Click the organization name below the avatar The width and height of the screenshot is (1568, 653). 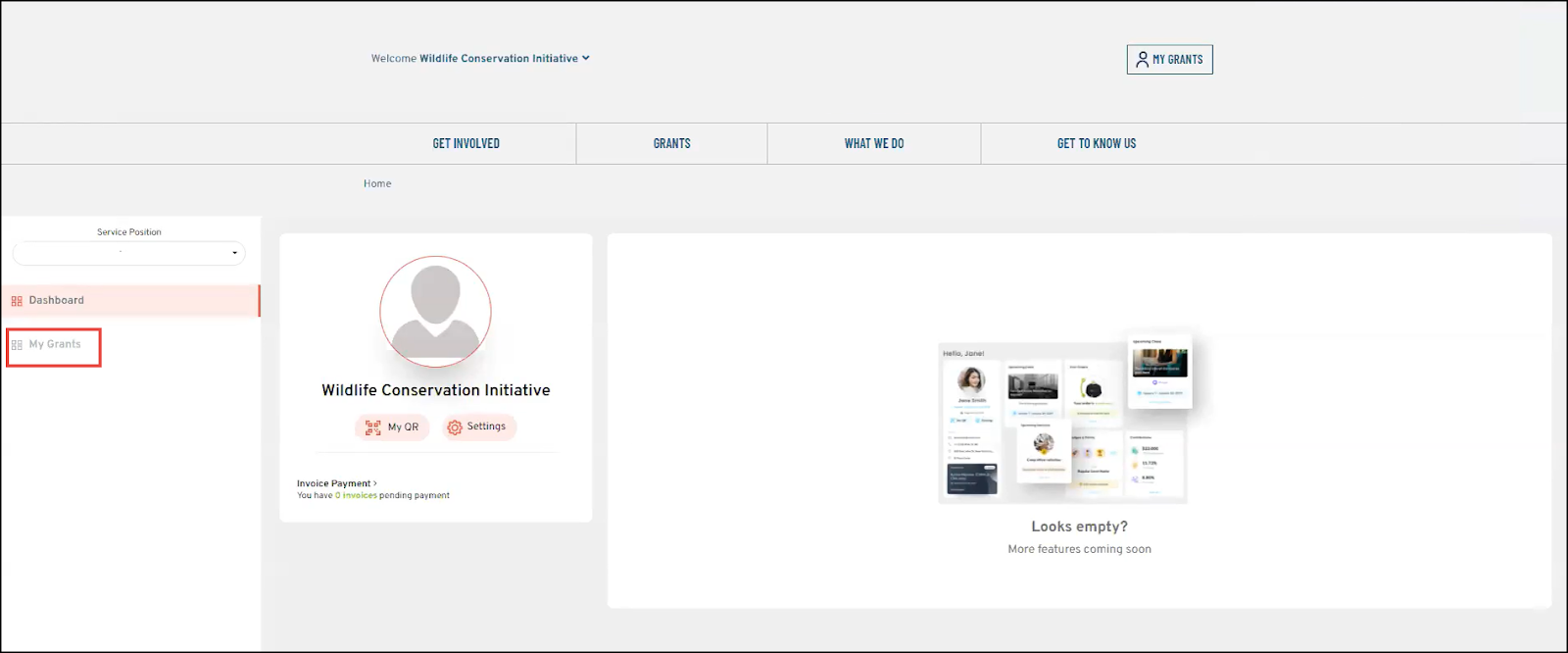click(435, 390)
